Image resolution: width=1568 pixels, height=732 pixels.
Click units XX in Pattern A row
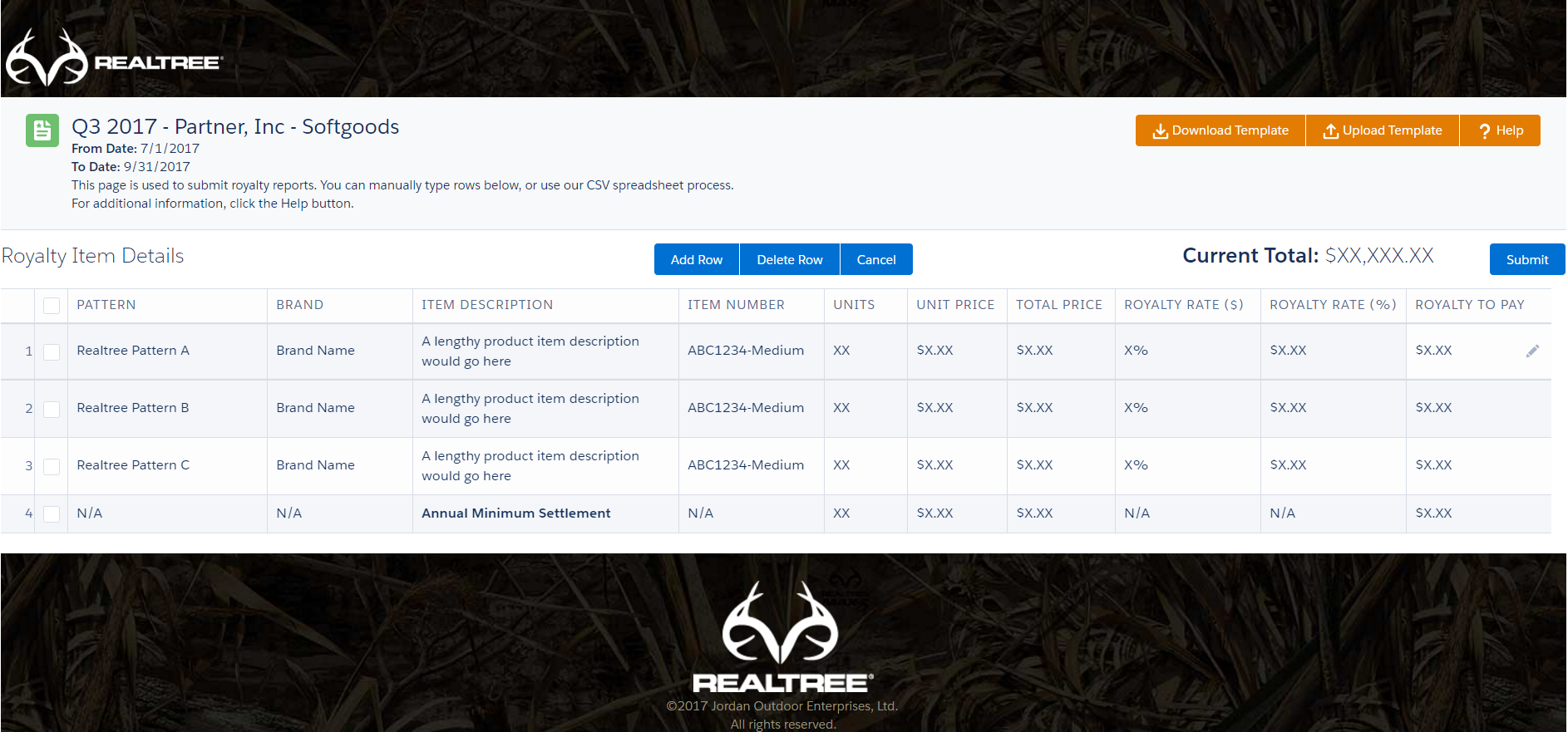click(x=841, y=351)
